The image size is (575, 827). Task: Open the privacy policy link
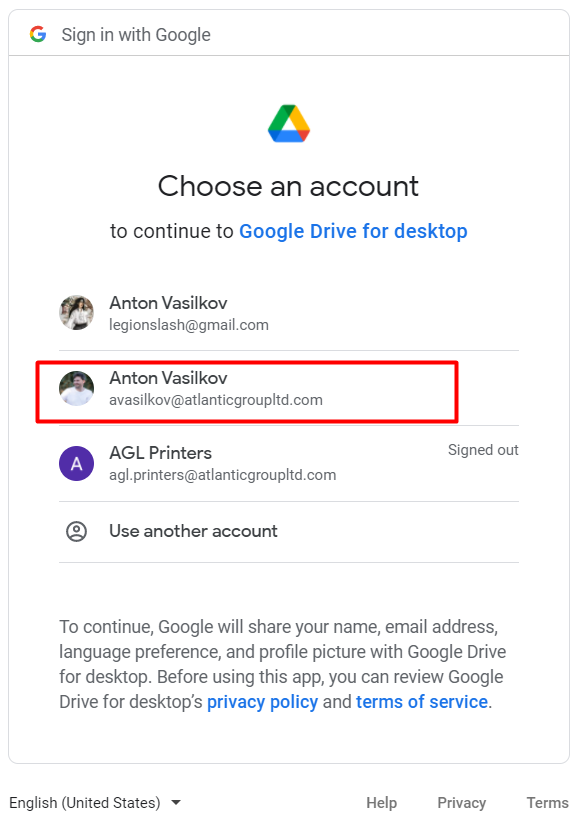pyautogui.click(x=262, y=702)
